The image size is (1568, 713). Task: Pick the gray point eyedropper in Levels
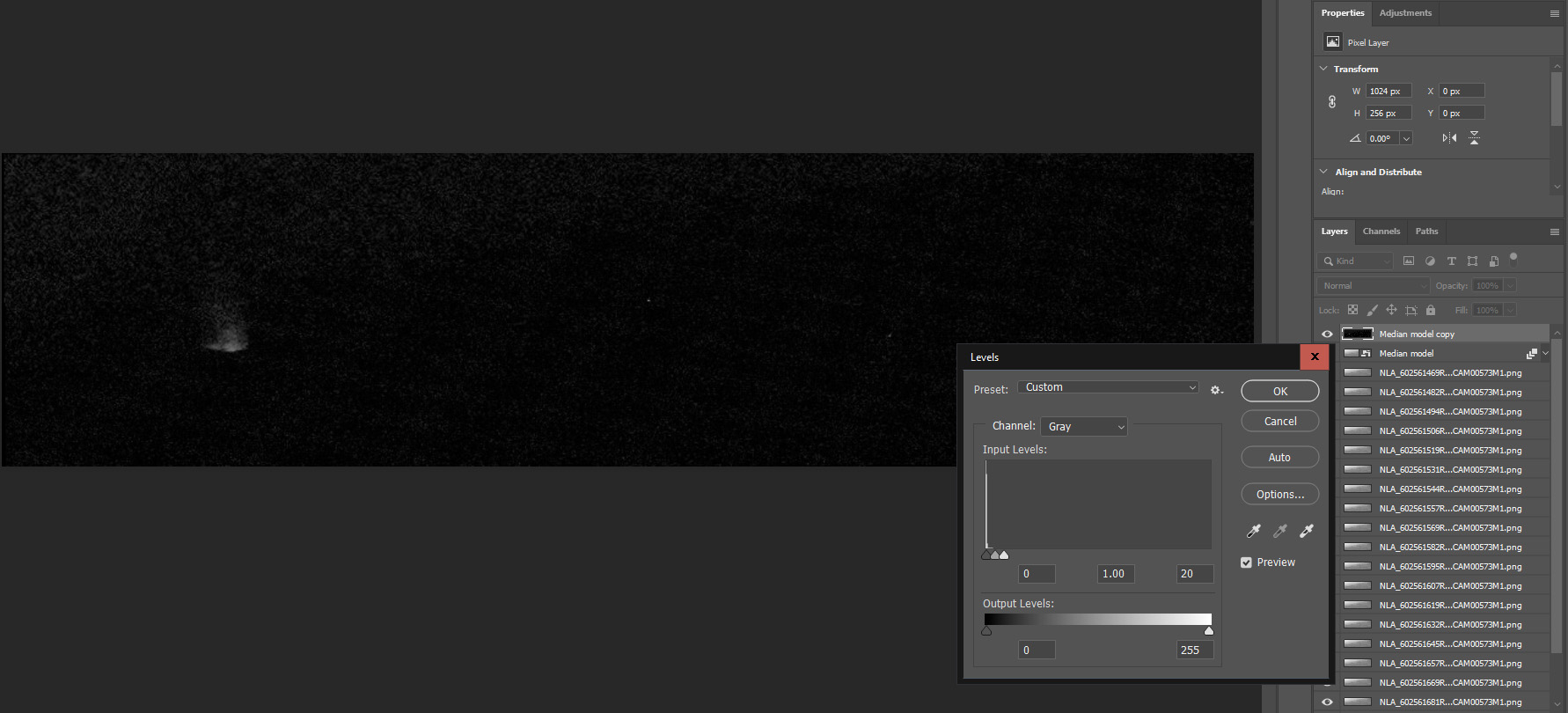[1280, 531]
